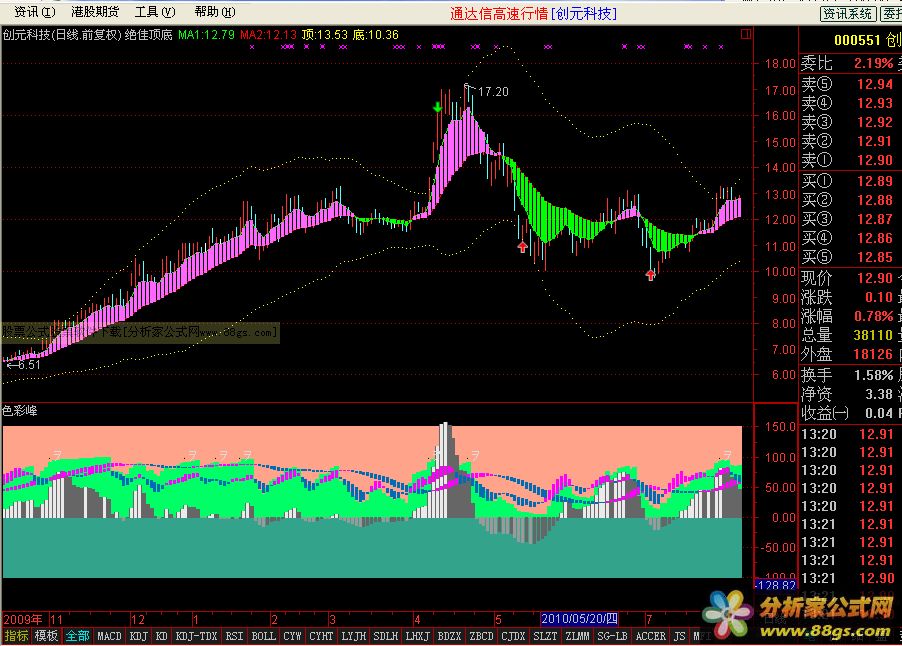This screenshot has width=902, height=646.
Task: Click the 卖⑤ price 12.94
Action: tap(875, 84)
